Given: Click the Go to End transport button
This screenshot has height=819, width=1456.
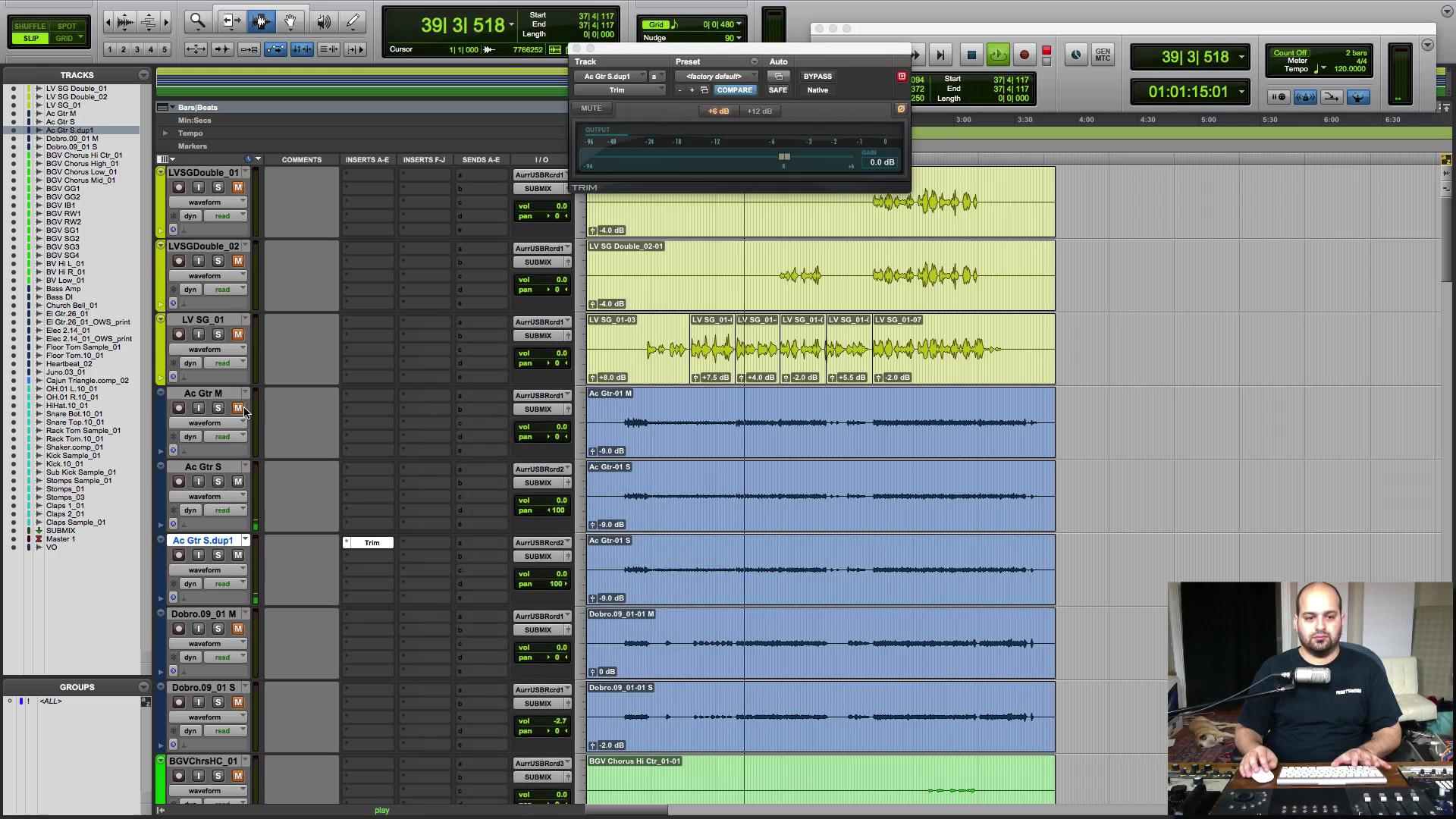Looking at the screenshot, I should click(940, 55).
